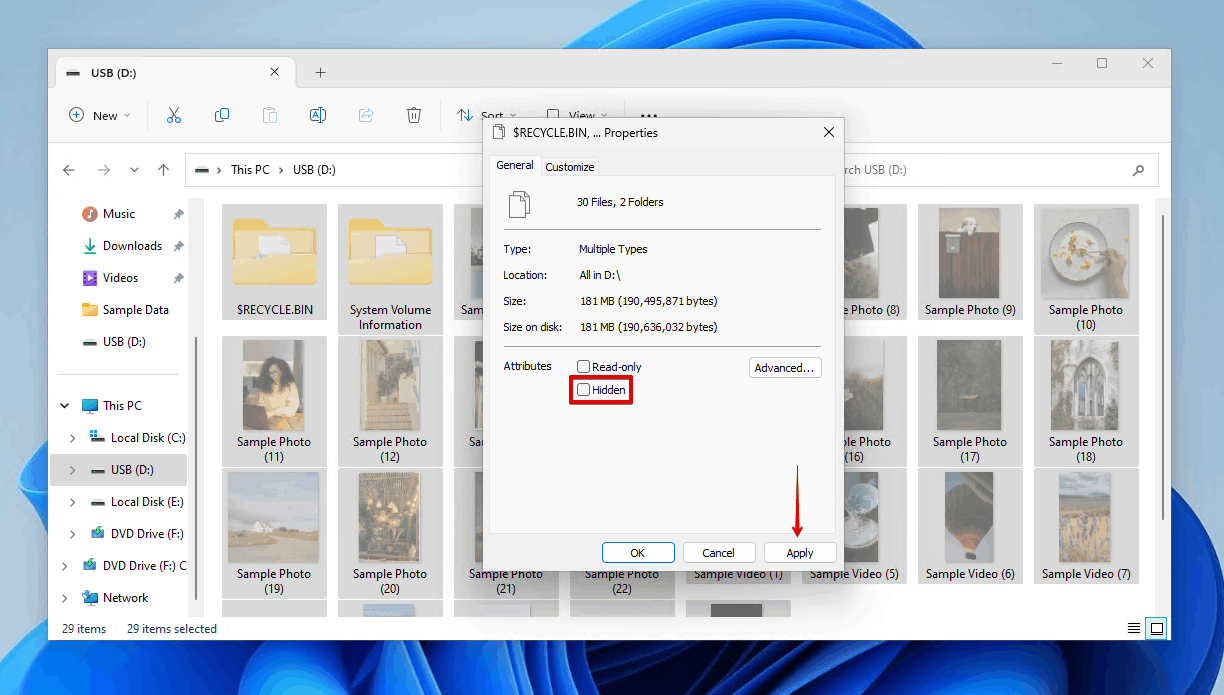Switch to details view icon in status bar
Image resolution: width=1224 pixels, height=695 pixels.
pos(1133,628)
